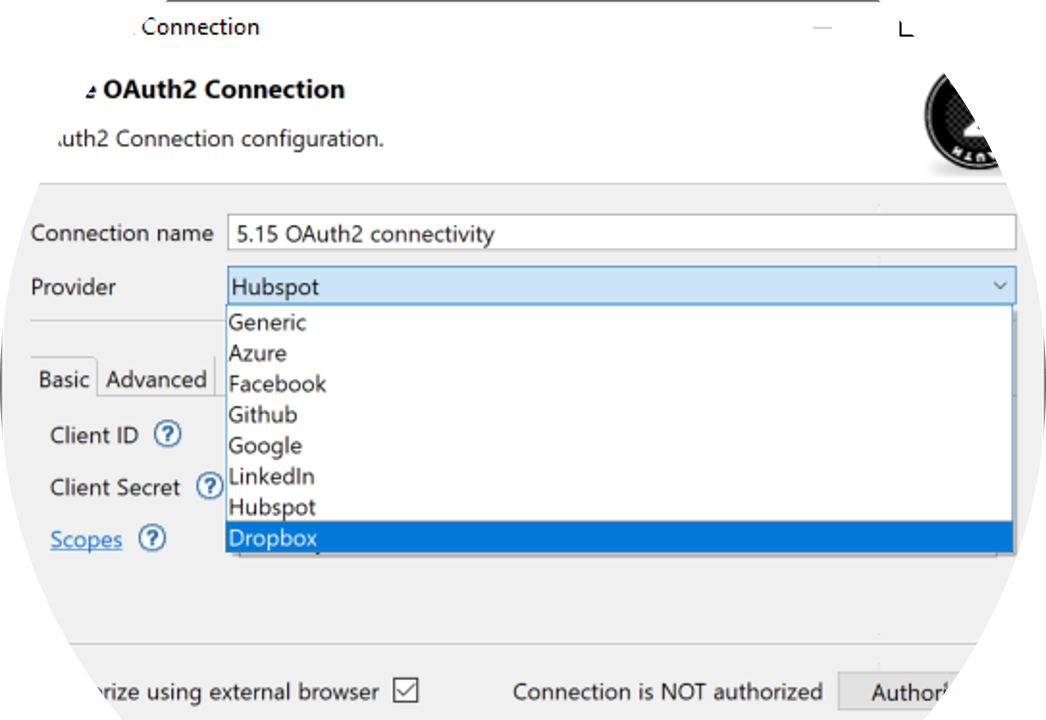This screenshot has width=1046, height=720.
Task: Select Generic from the provider list
Action: point(267,323)
